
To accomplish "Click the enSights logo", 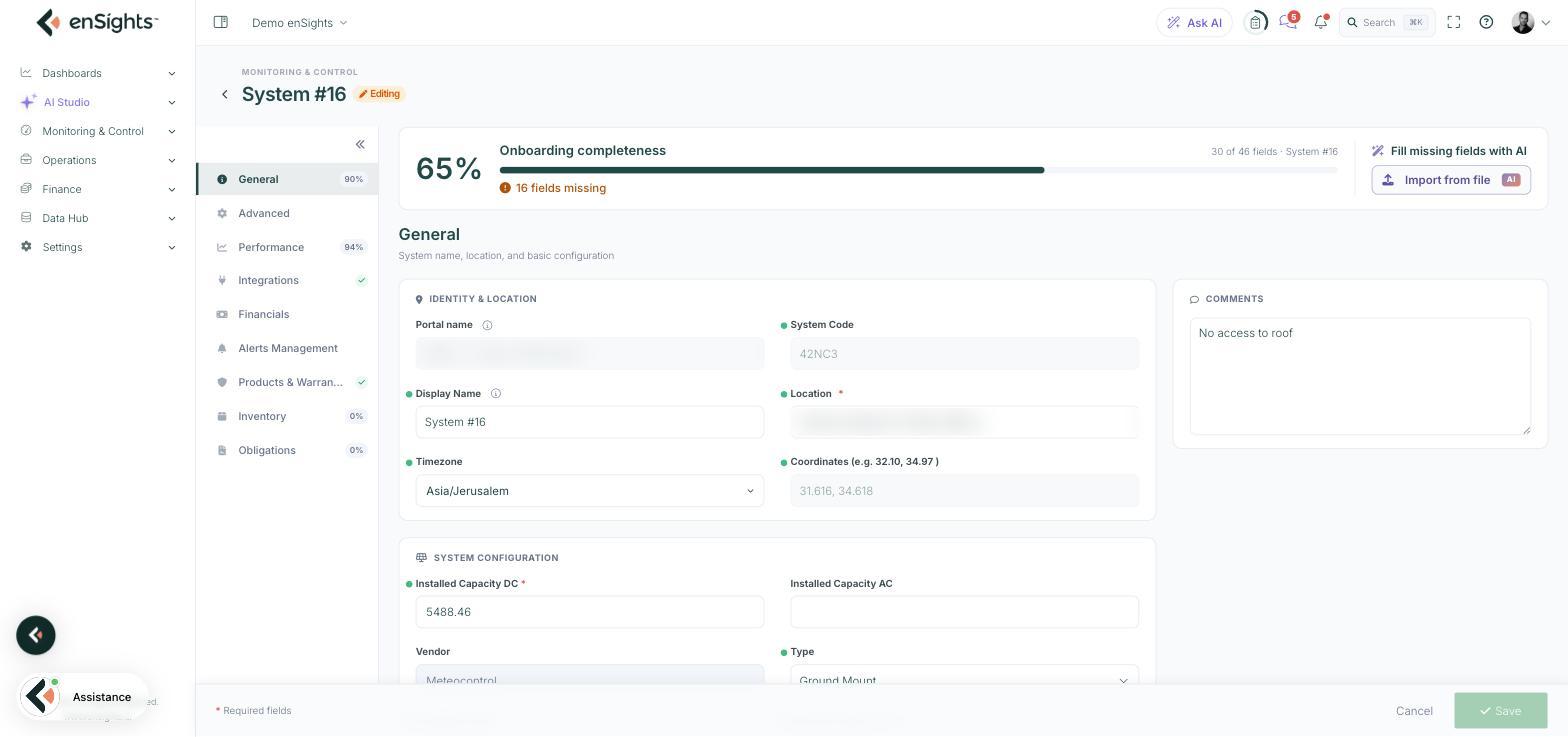I will click(x=97, y=22).
